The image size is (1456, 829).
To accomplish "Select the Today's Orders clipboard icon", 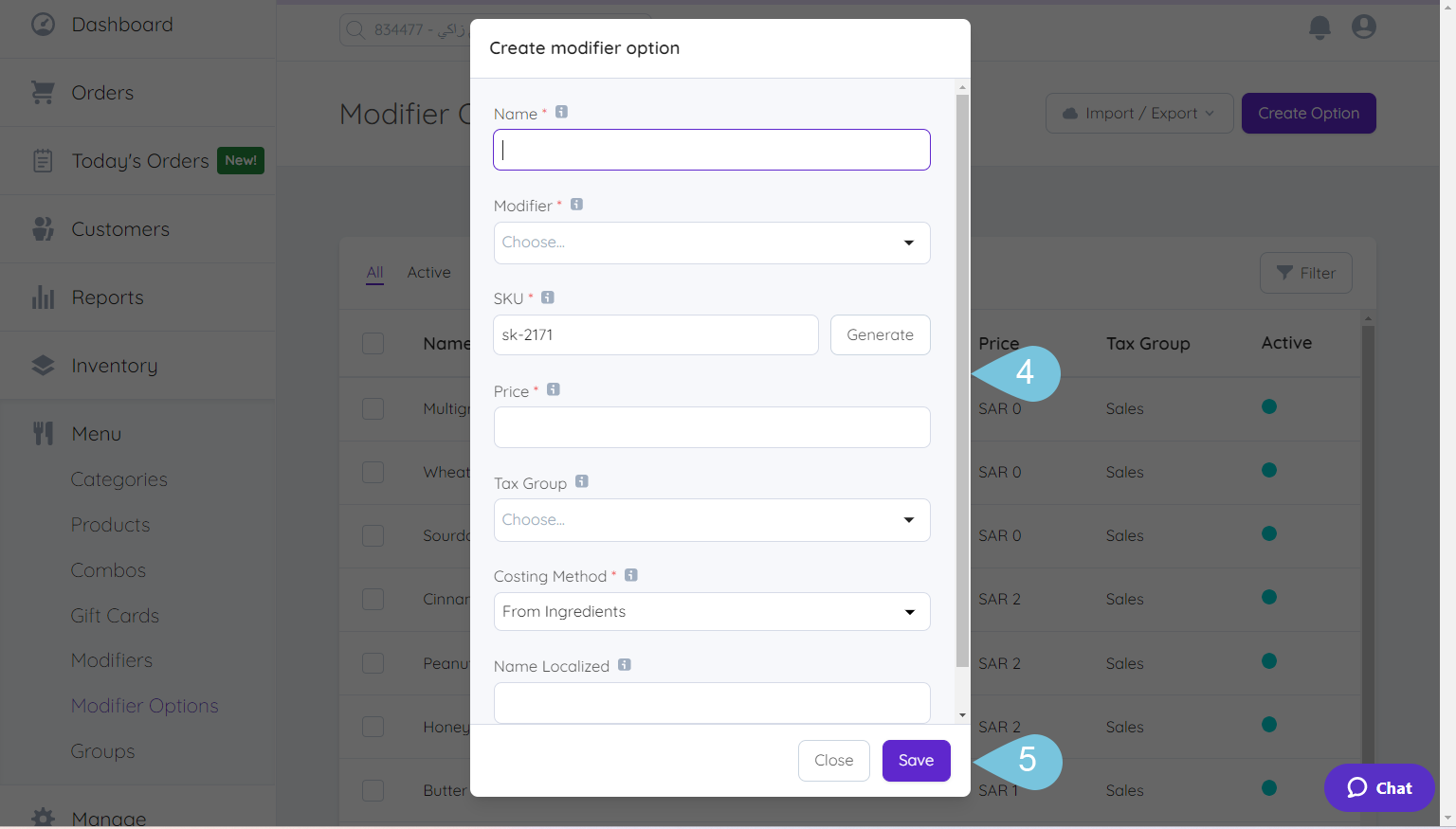I will pyautogui.click(x=43, y=160).
